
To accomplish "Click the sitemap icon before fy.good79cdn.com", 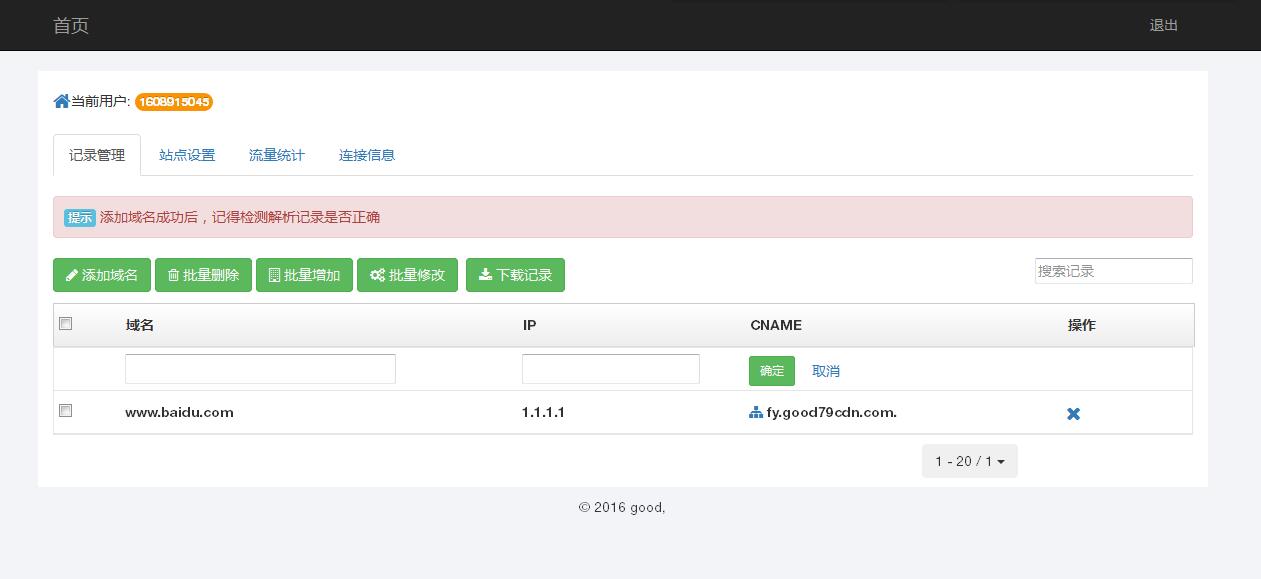I will pyautogui.click(x=756, y=412).
